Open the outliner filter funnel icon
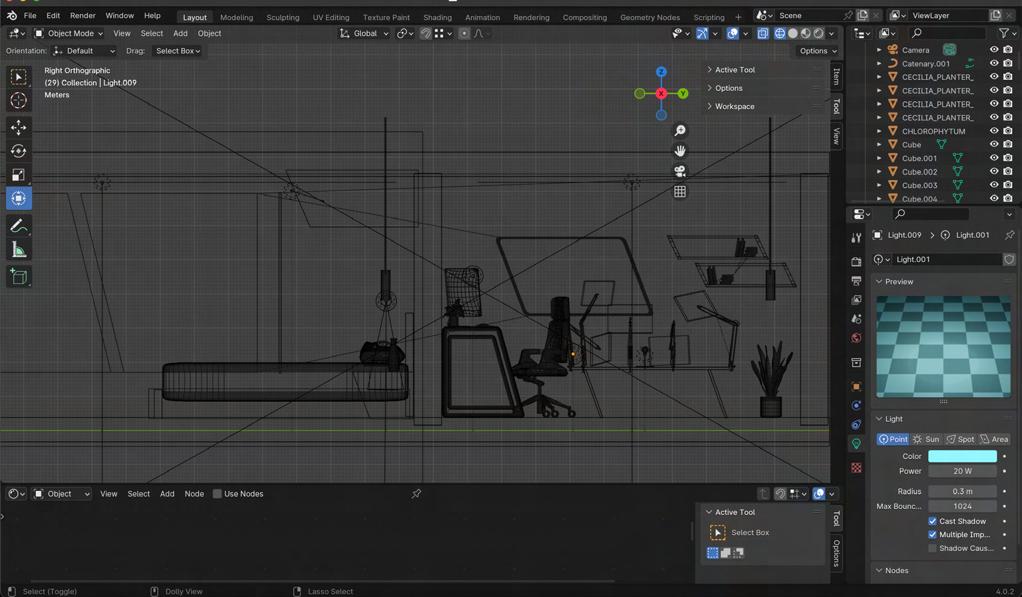Image resolution: width=1022 pixels, height=597 pixels. point(1003,33)
